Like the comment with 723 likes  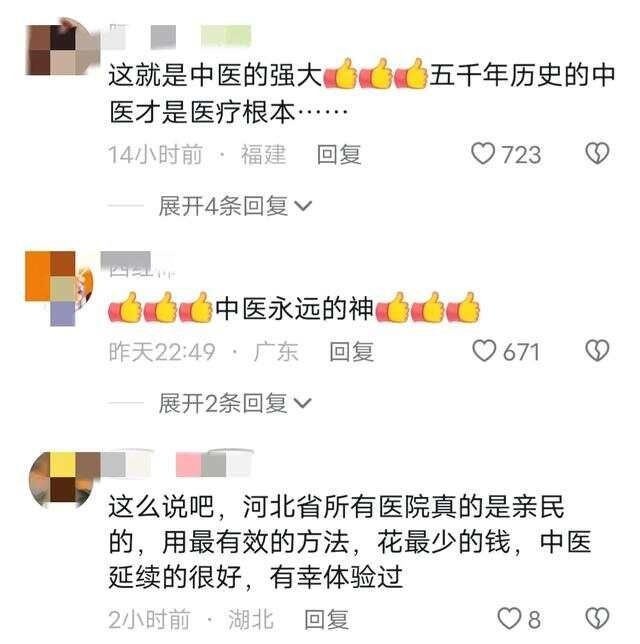tap(483, 154)
